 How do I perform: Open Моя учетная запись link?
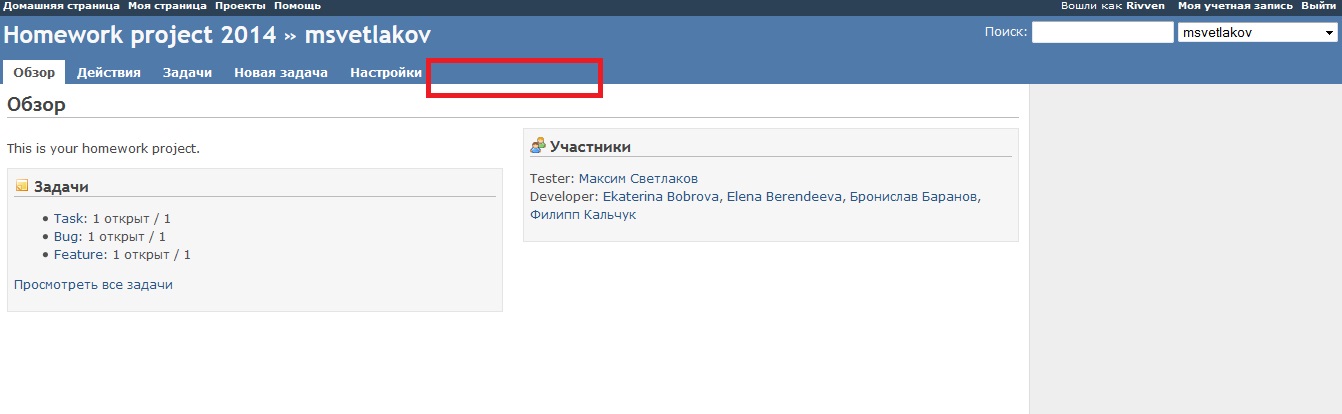coord(1235,6)
